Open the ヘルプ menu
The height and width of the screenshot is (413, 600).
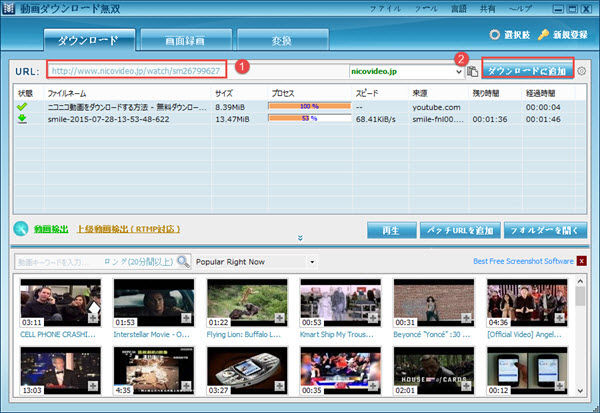tap(520, 8)
